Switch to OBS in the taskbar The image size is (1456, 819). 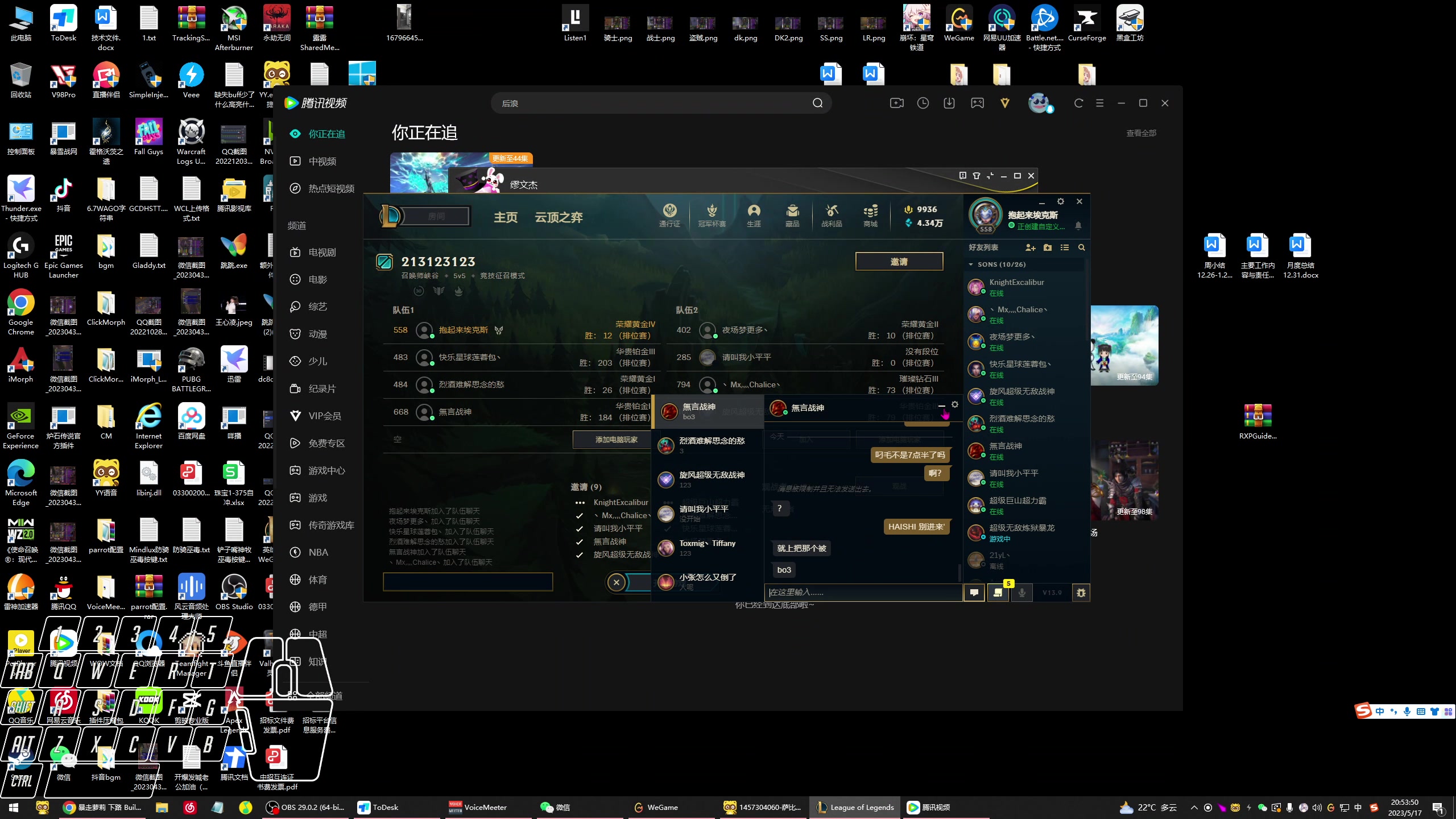306,807
